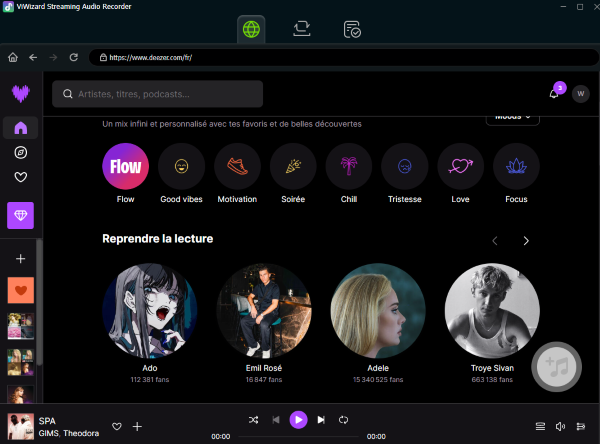The image size is (600, 444).
Task: Select the Focus lotus mood
Action: (516, 166)
